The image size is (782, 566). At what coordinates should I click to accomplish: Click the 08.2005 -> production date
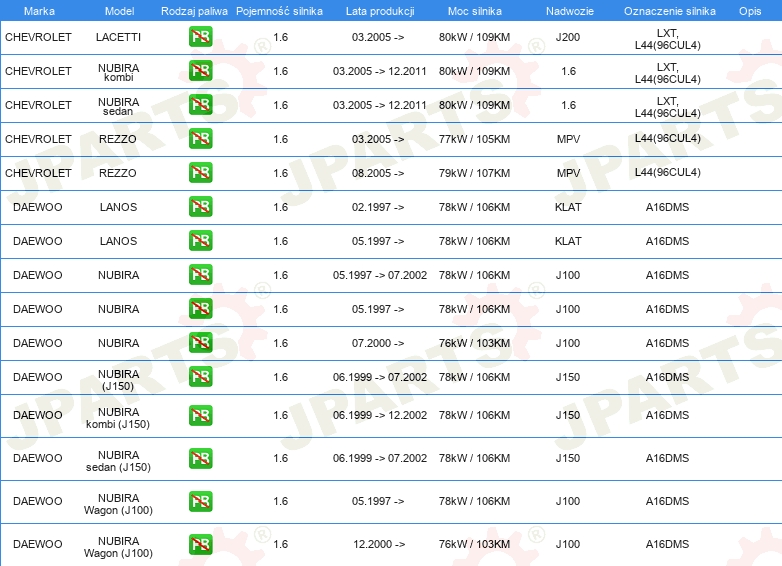click(x=378, y=173)
